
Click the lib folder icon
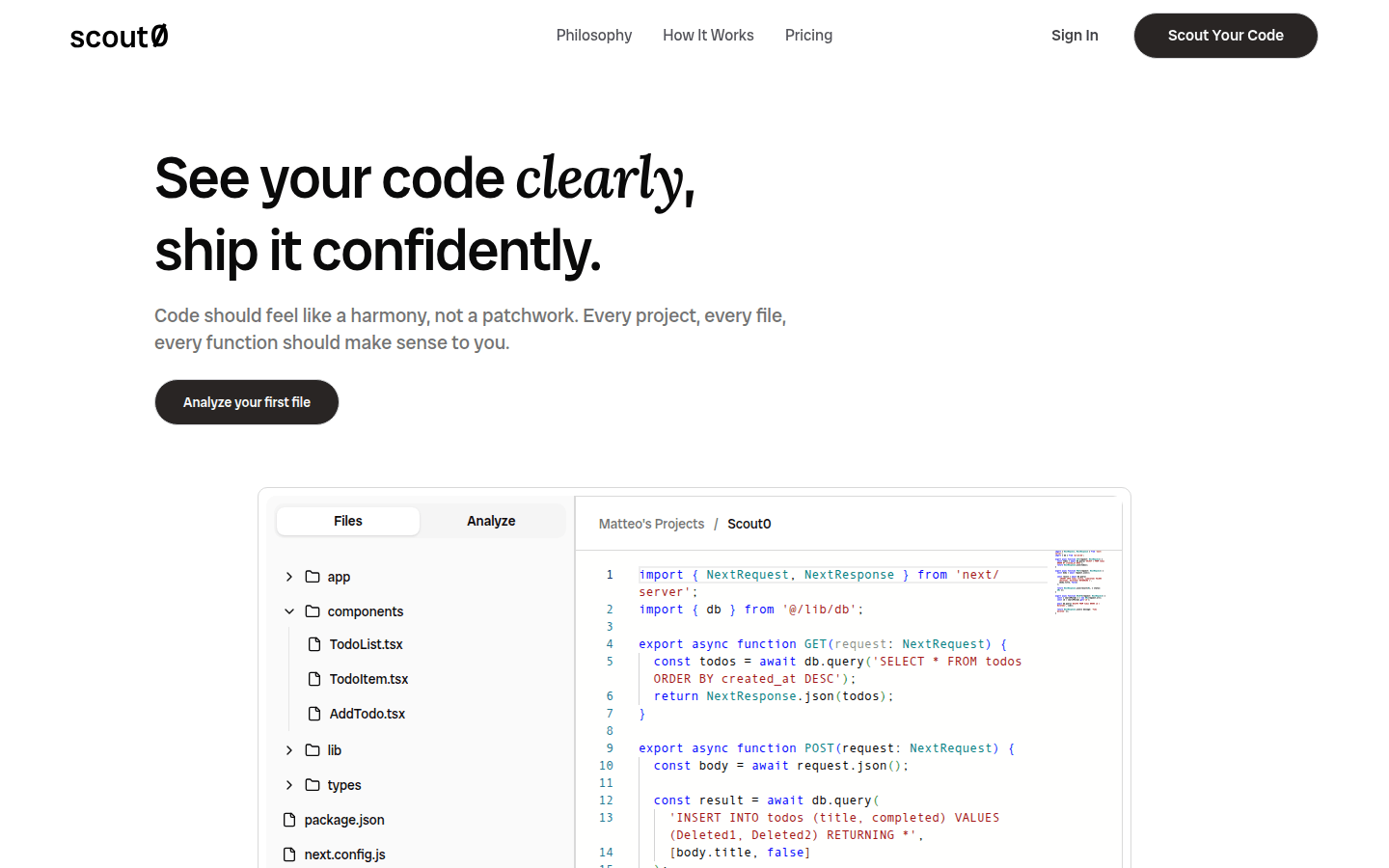(313, 750)
